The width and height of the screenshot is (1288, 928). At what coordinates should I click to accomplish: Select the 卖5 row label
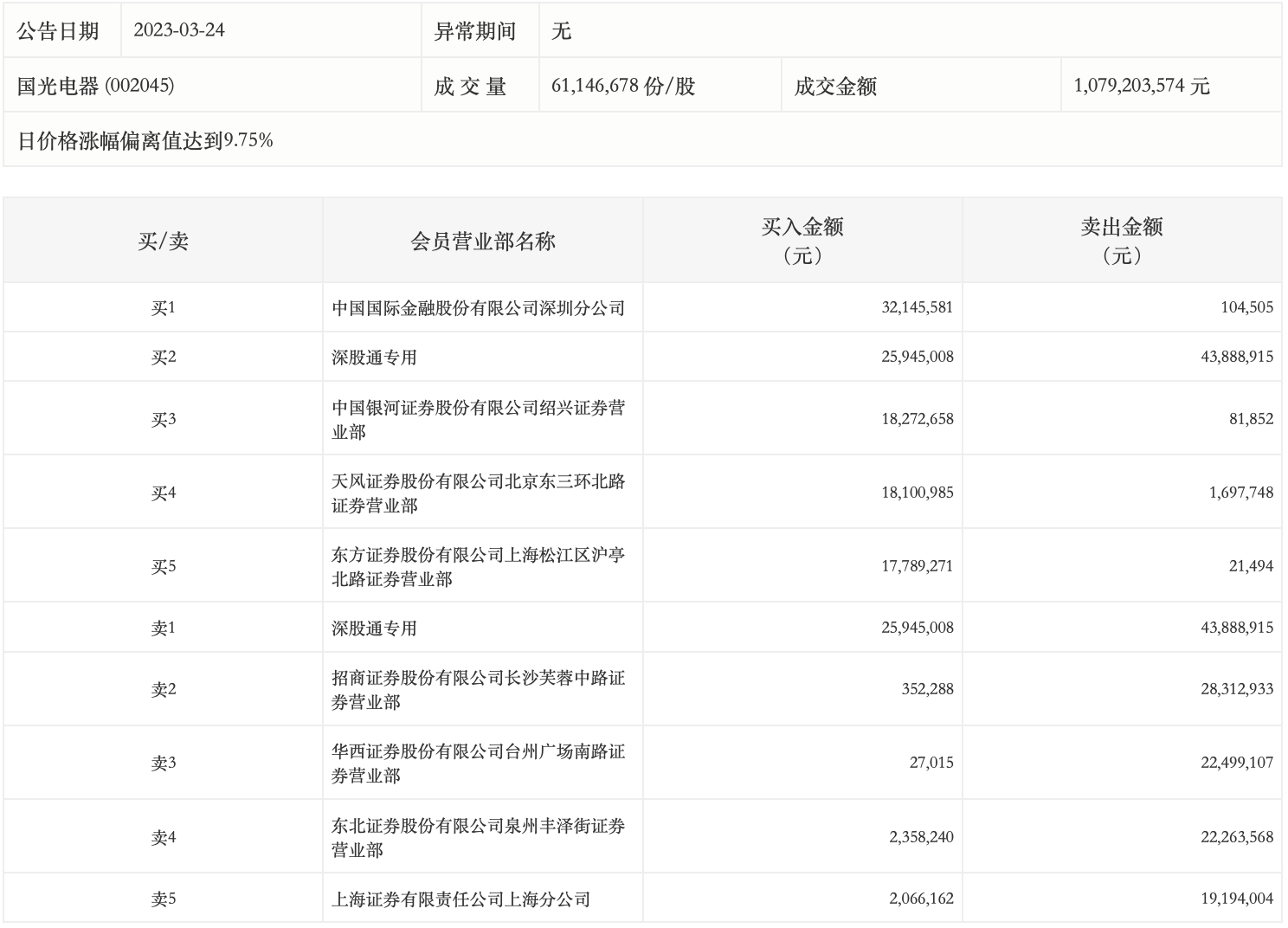(x=163, y=899)
